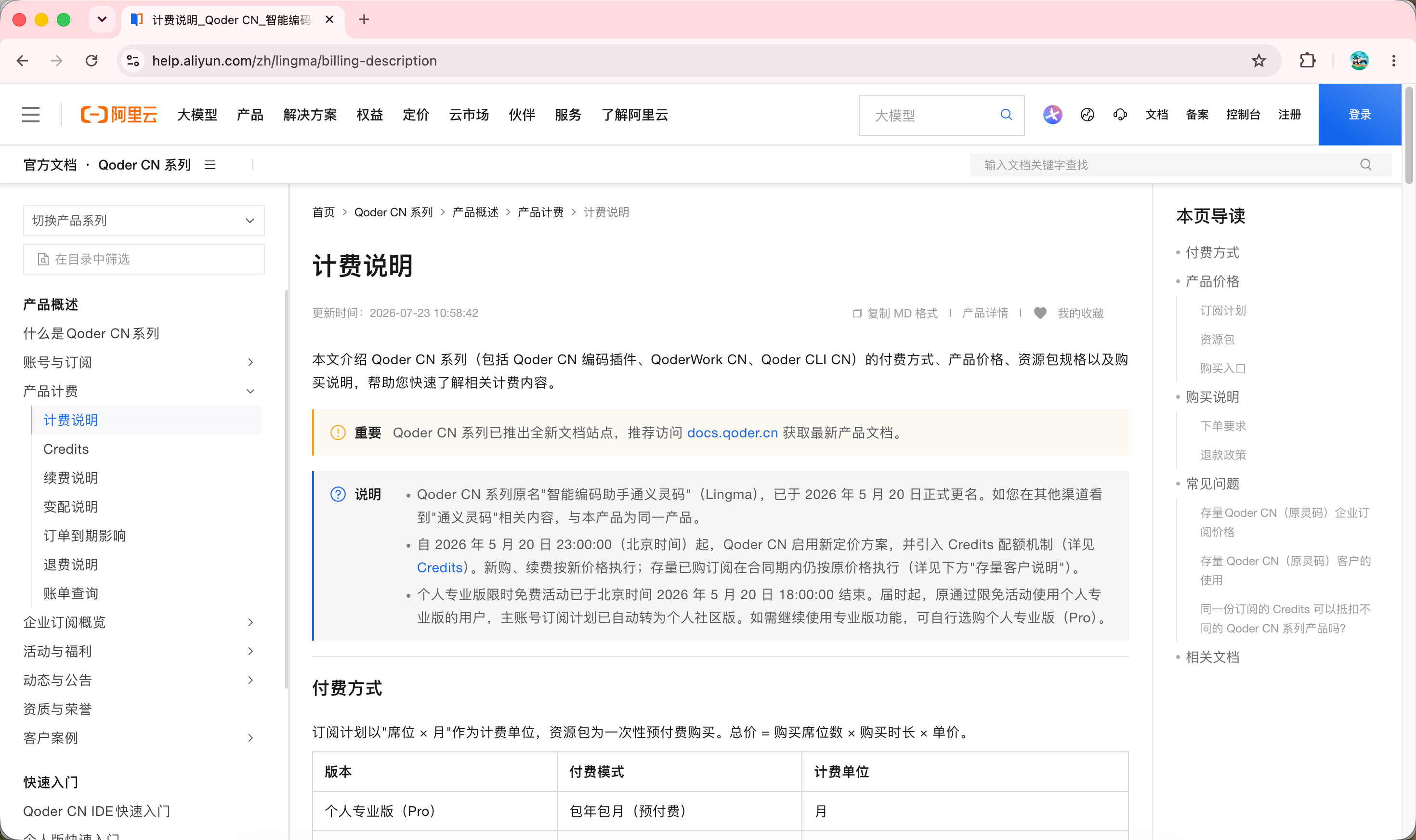Expand the 动态与公告 sidebar section
This screenshot has width=1416, height=840.
[251, 681]
